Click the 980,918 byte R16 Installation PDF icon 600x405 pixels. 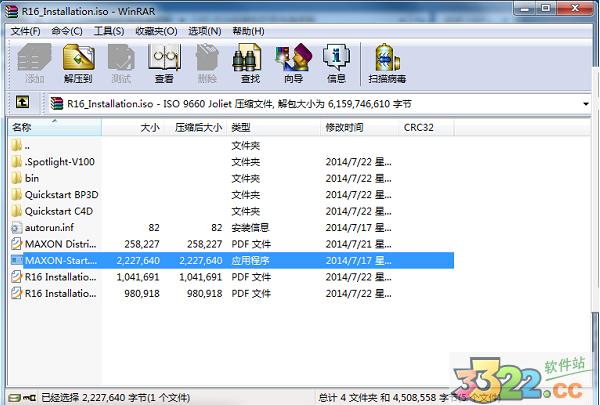(x=16, y=293)
